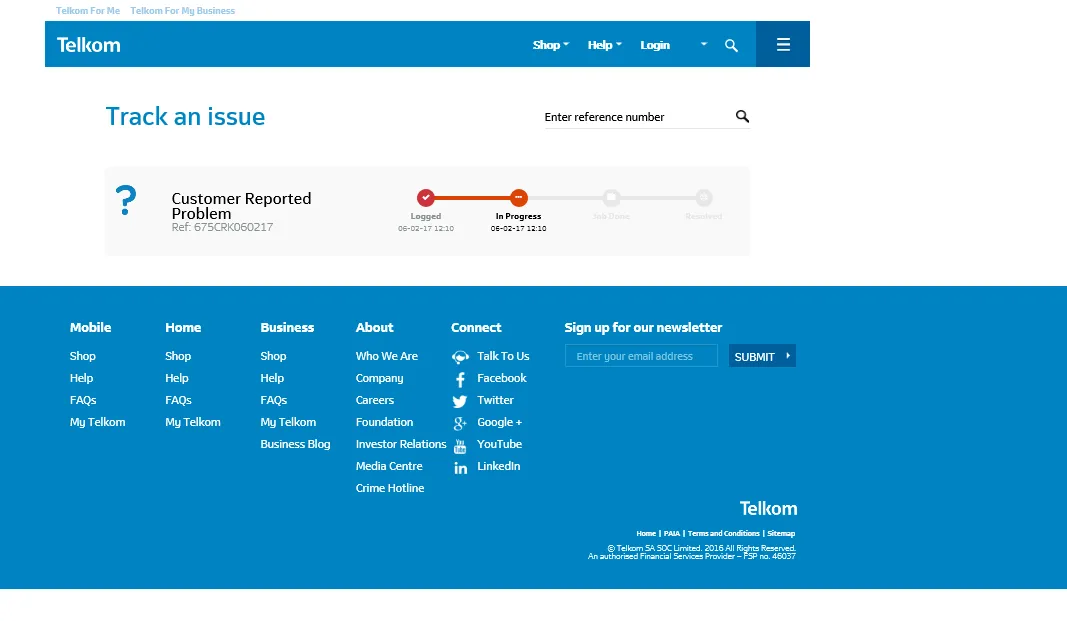The width and height of the screenshot is (1067, 621).
Task: Click the Home link in footer bottom
Action: pos(646,533)
